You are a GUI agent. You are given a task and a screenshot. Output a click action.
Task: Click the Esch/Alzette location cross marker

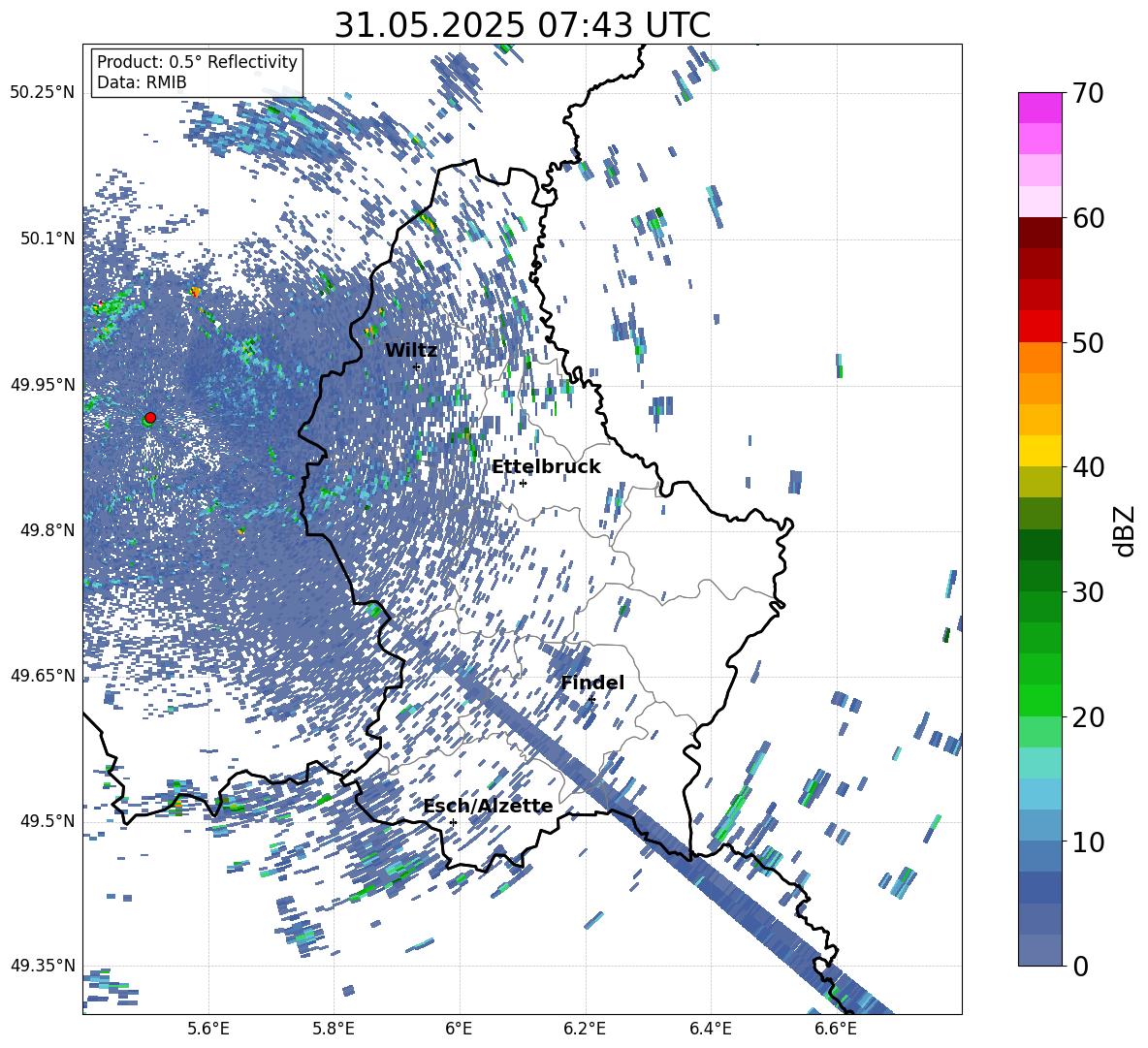453,822
